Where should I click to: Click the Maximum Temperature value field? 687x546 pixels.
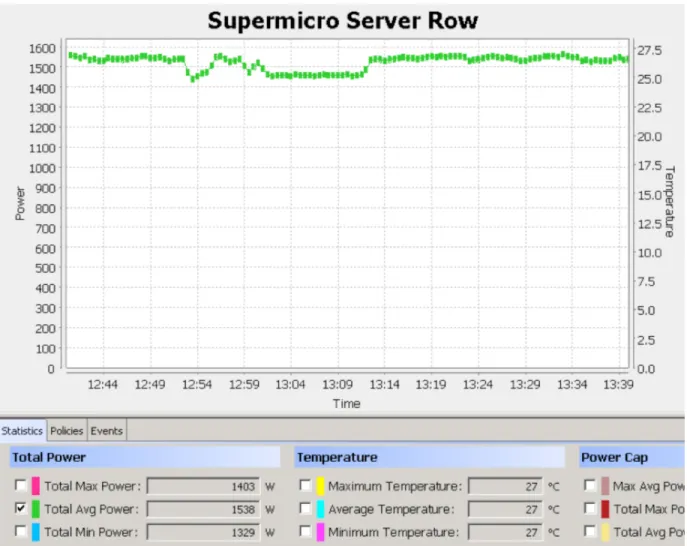pyautogui.click(x=505, y=486)
